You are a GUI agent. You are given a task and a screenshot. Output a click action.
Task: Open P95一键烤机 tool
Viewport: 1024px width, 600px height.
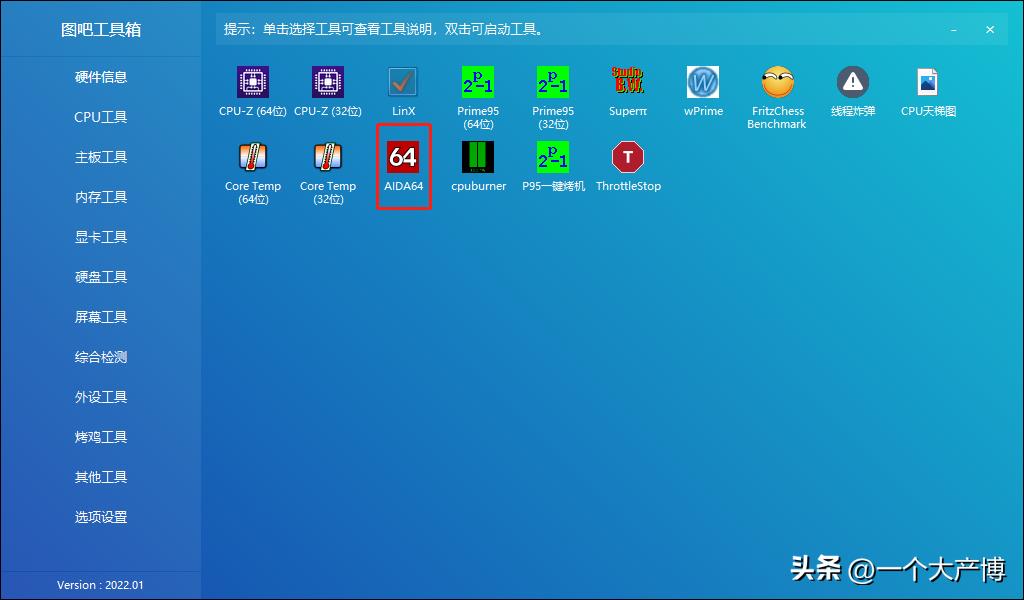(x=553, y=158)
